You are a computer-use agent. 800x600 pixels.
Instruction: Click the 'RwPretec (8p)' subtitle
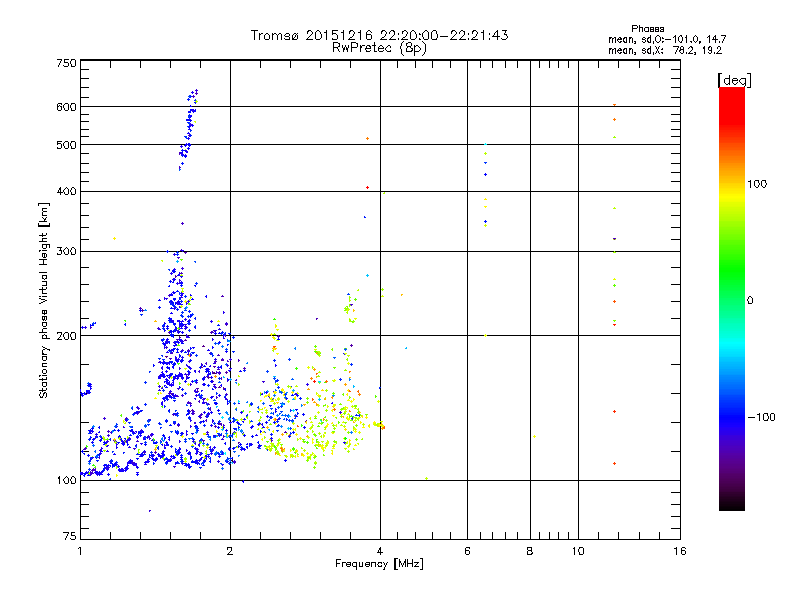pos(379,48)
